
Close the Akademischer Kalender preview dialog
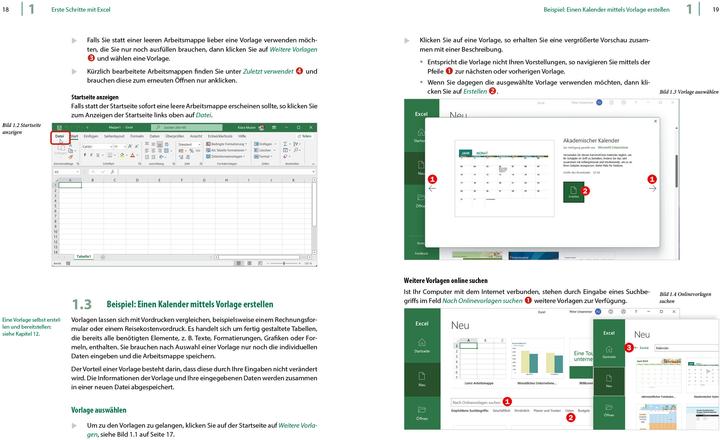pyautogui.click(x=656, y=121)
